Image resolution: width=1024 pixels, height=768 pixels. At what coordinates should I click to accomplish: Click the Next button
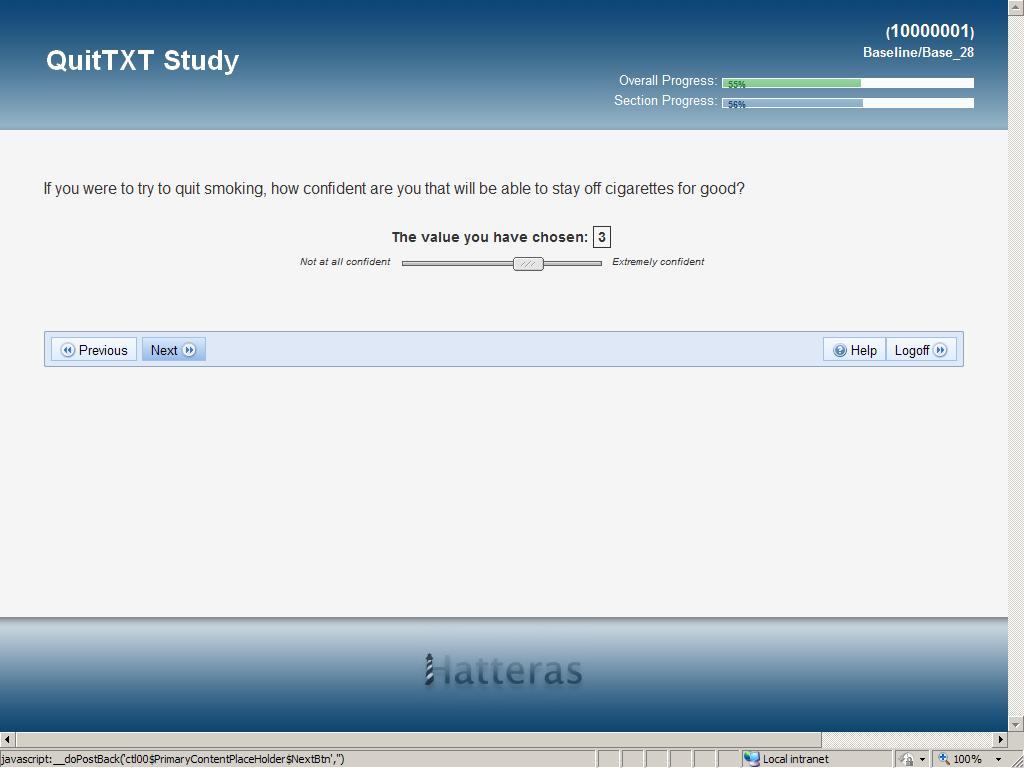[174, 349]
